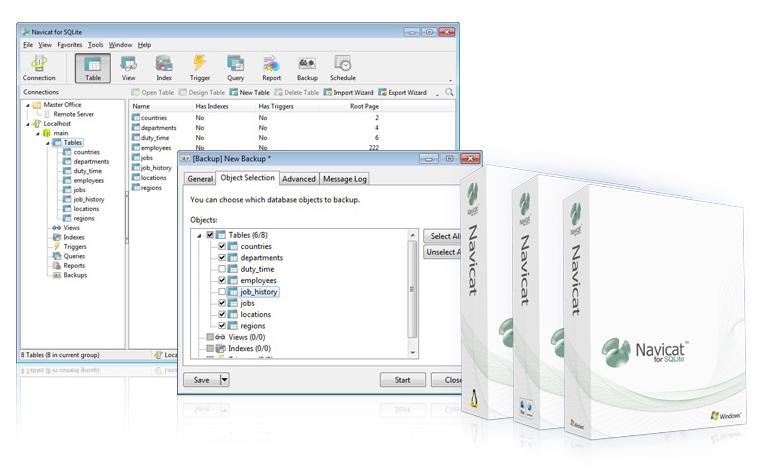Screen dimensions: 773x475
Task: Open the Backup toolbar icon
Action: coord(307,68)
